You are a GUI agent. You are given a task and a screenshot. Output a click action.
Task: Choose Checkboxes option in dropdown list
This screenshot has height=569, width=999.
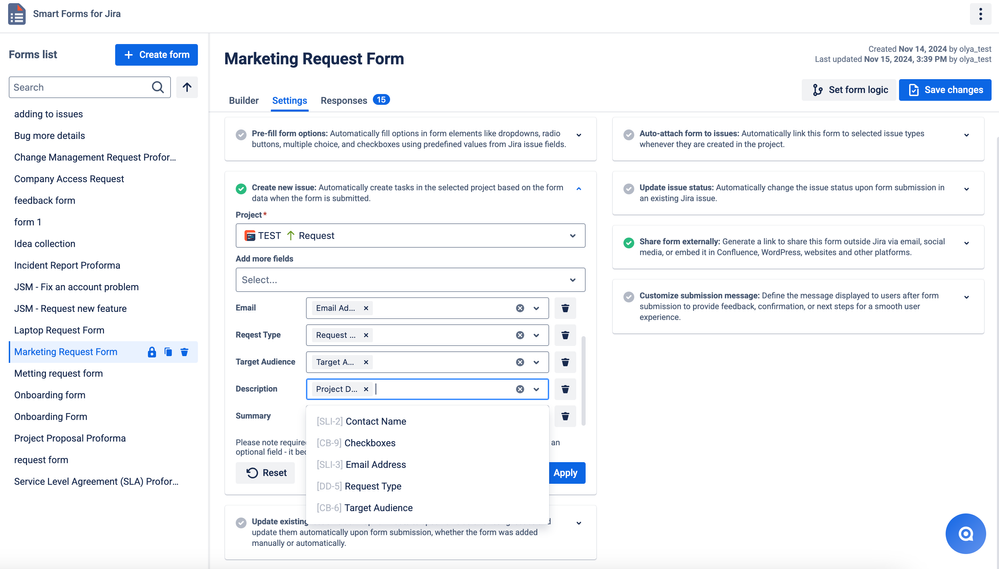pyautogui.click(x=428, y=443)
